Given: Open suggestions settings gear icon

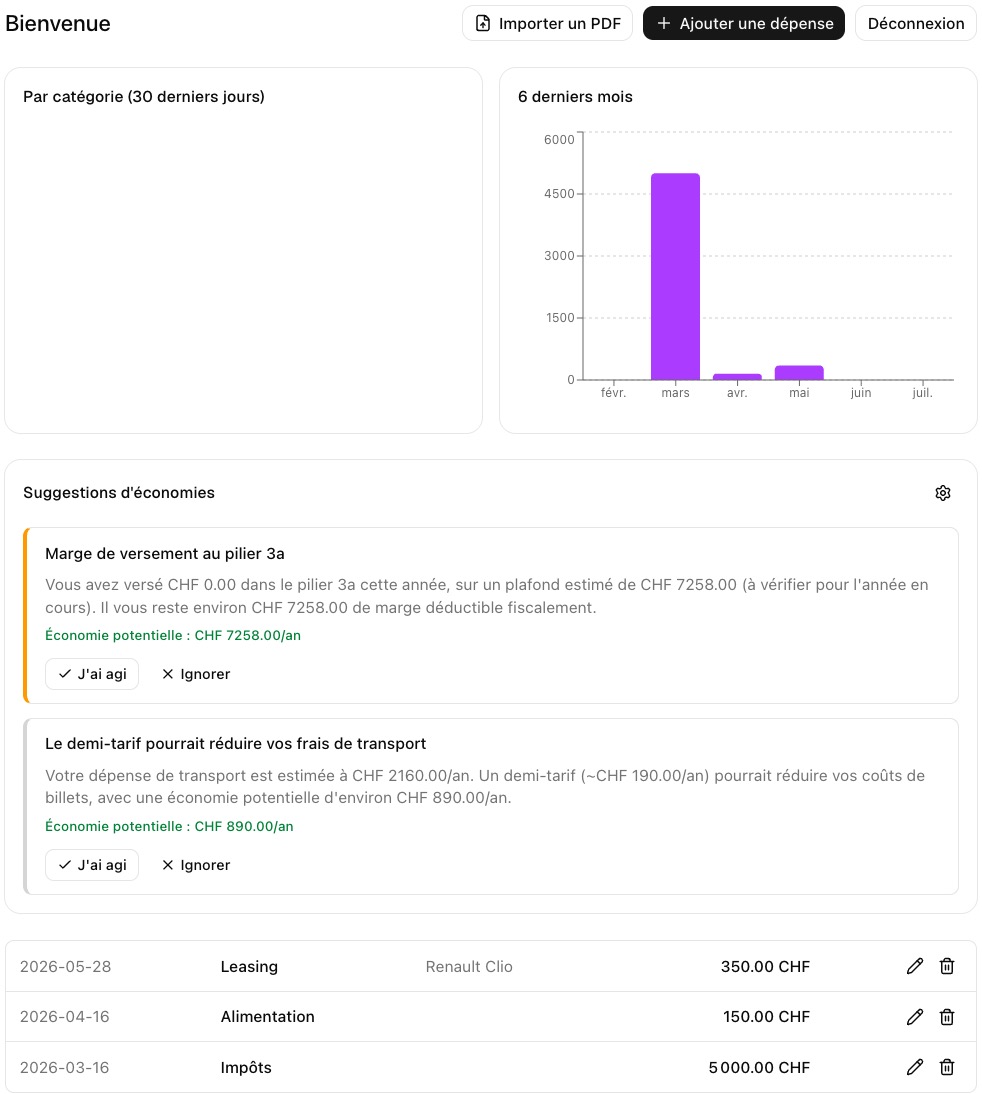Looking at the screenshot, I should pos(942,493).
